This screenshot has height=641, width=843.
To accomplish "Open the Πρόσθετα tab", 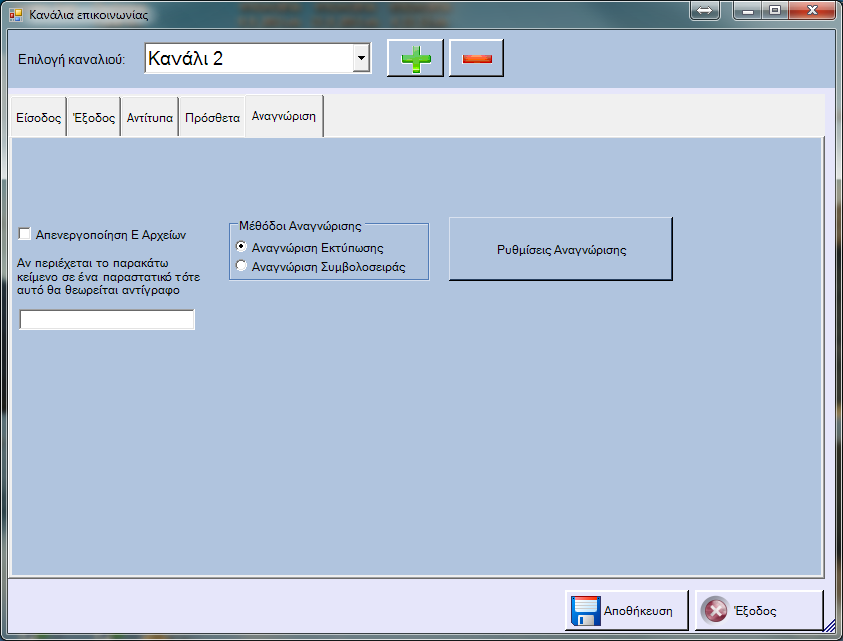I will [212, 117].
